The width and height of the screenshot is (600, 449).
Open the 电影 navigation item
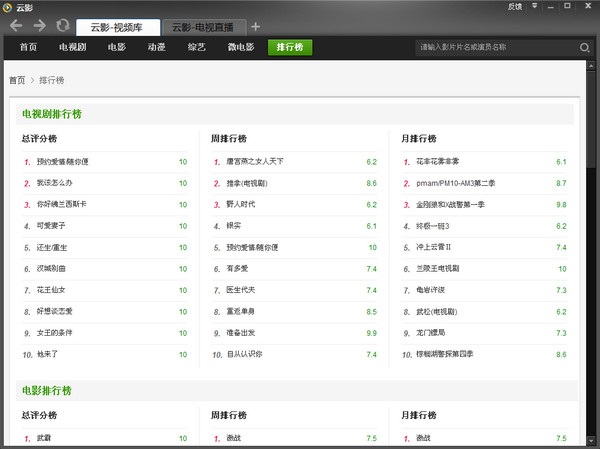point(117,47)
